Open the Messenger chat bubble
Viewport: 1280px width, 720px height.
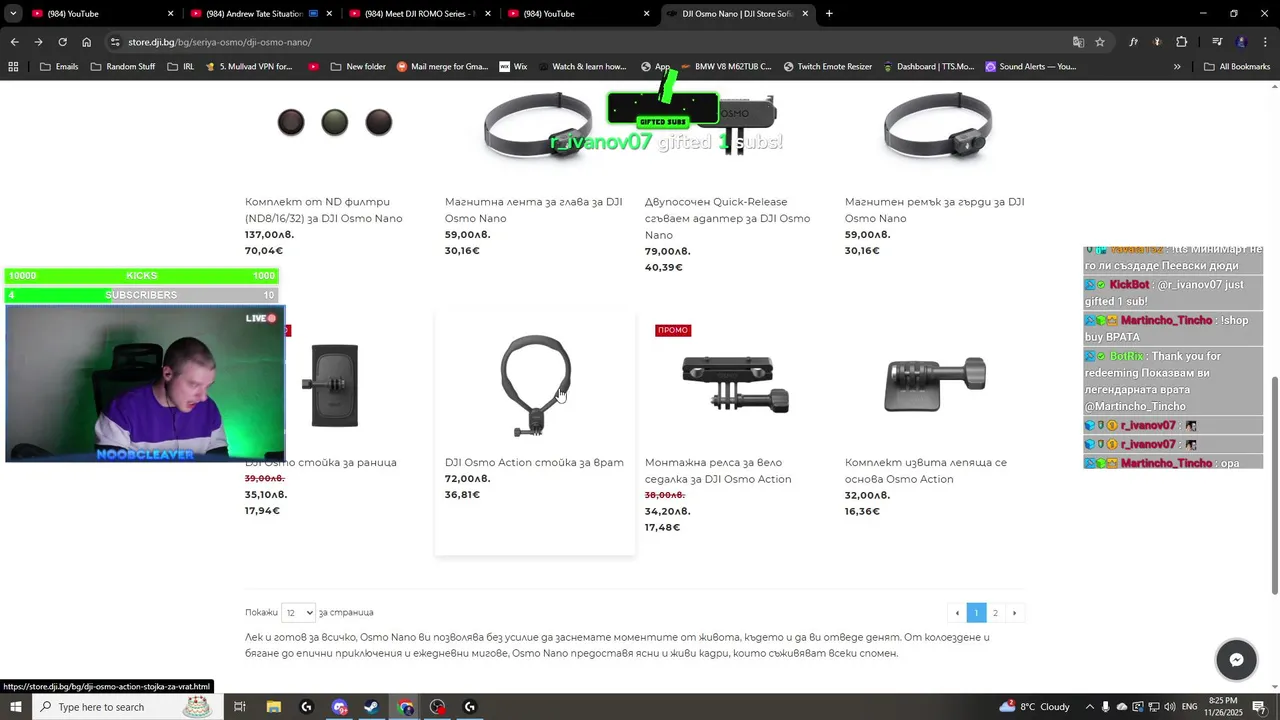click(x=1236, y=660)
